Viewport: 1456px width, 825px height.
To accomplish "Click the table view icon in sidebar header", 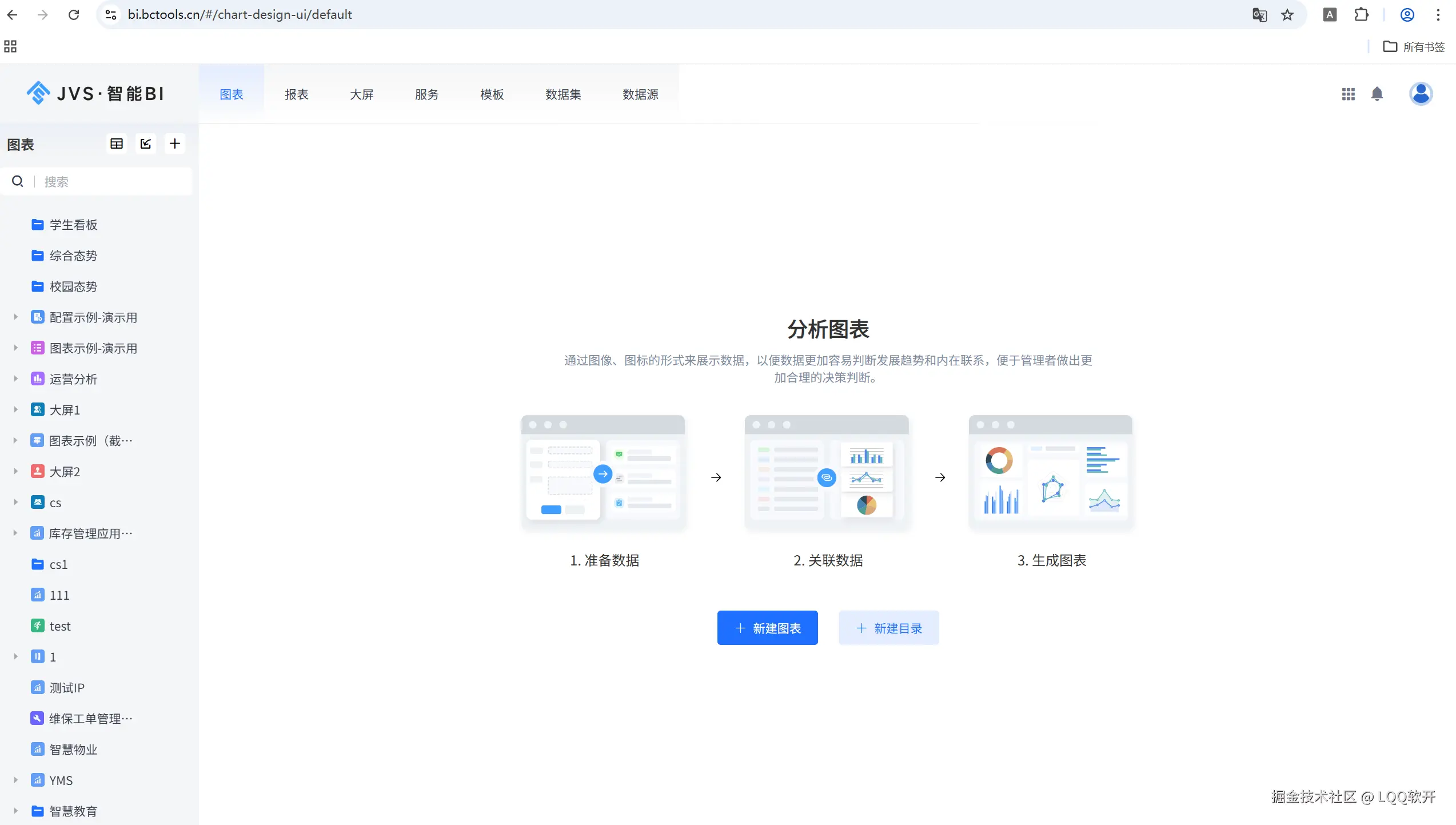I will coord(117,144).
